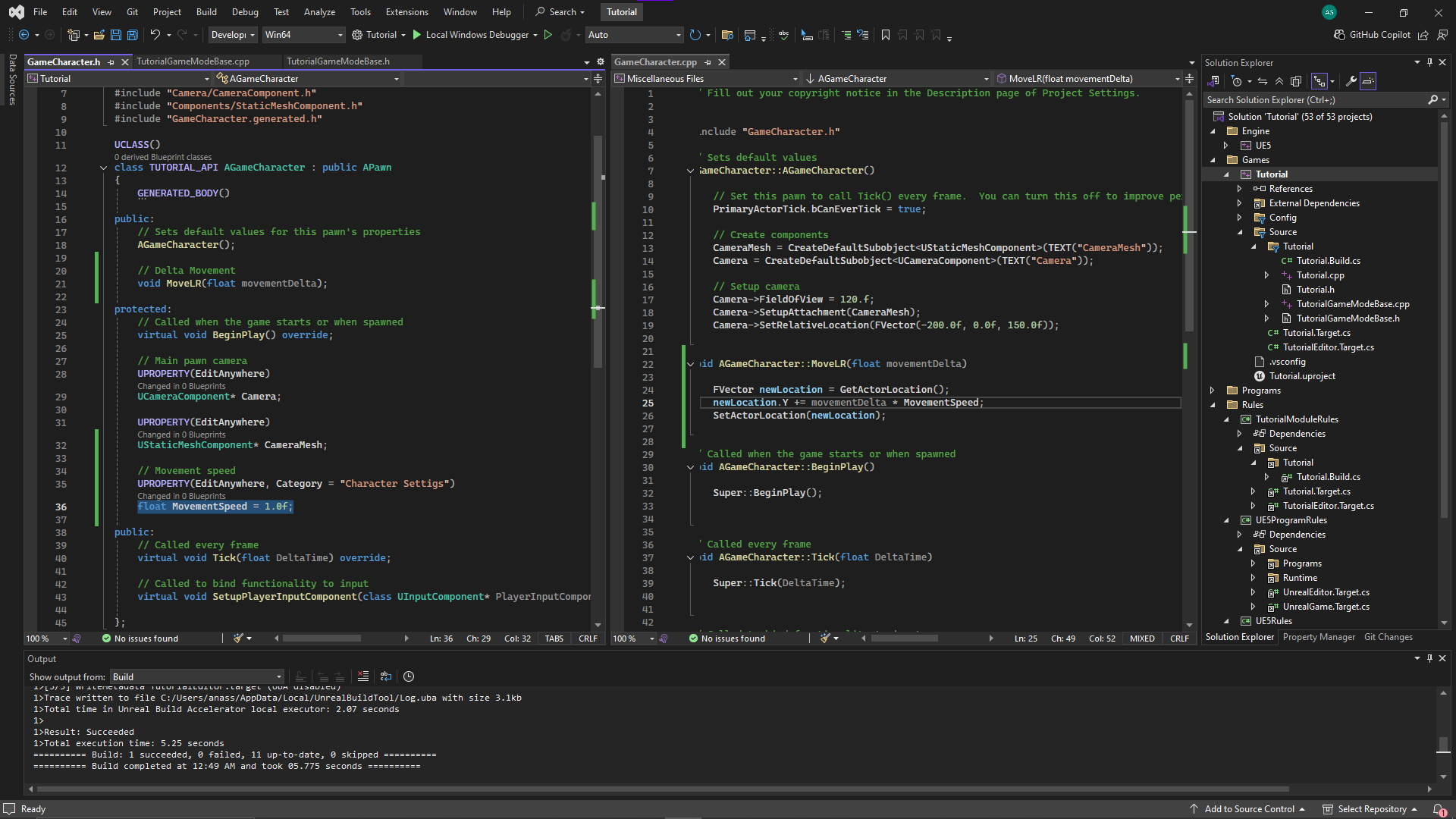Toggle Preview Selected Items icon

1368,81
